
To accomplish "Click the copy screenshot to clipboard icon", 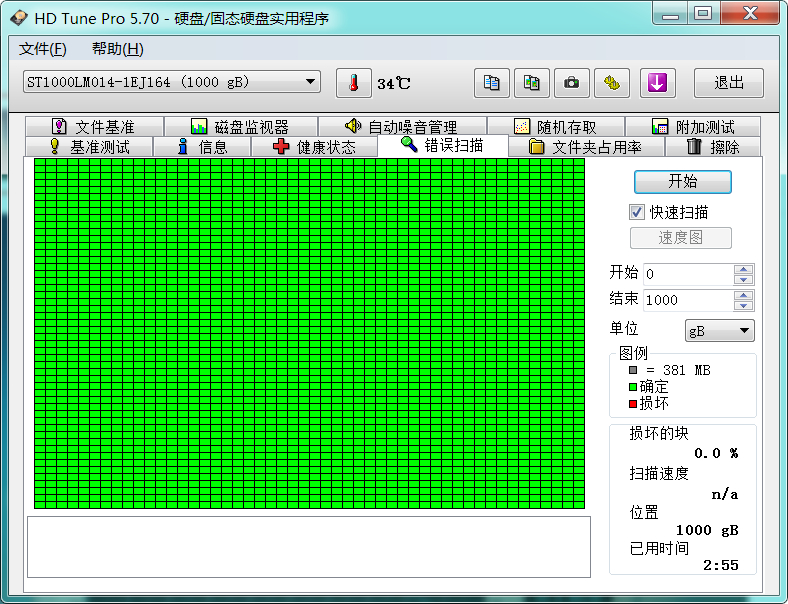I will point(532,83).
